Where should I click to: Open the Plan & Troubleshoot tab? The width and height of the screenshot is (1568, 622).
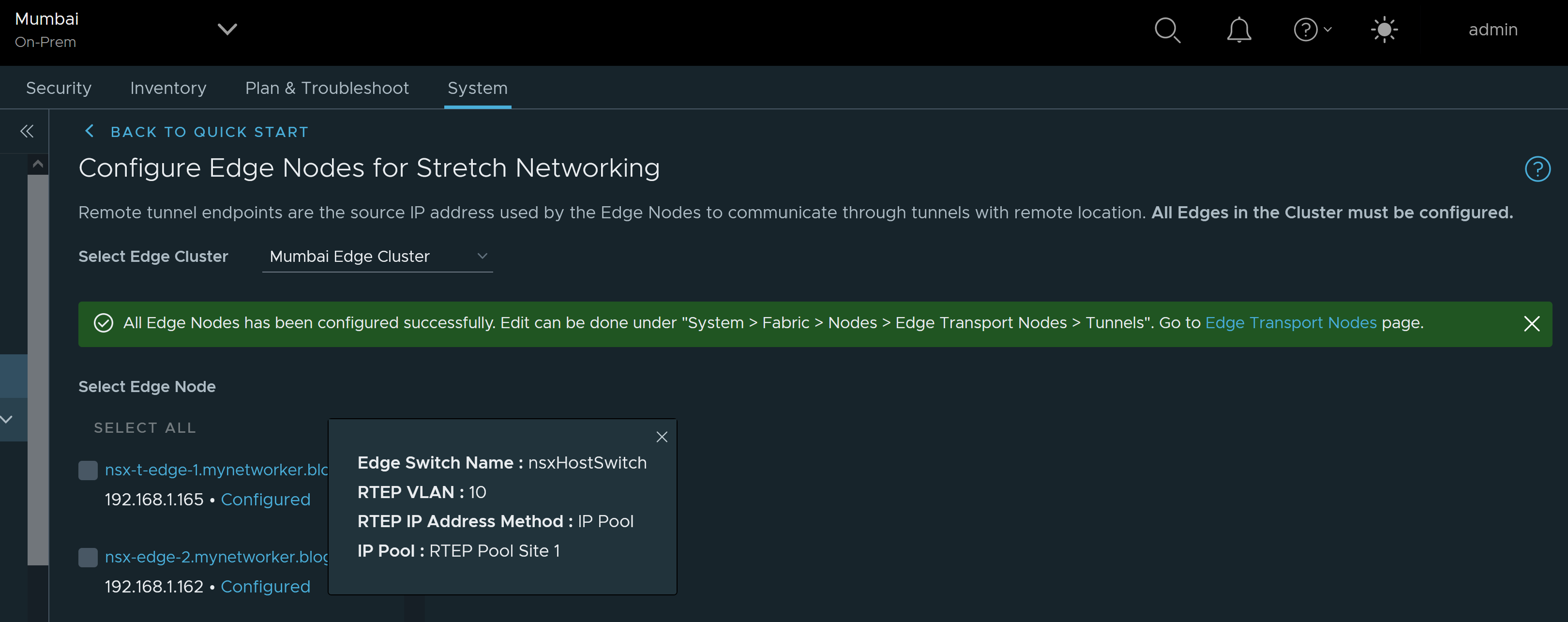tap(327, 88)
